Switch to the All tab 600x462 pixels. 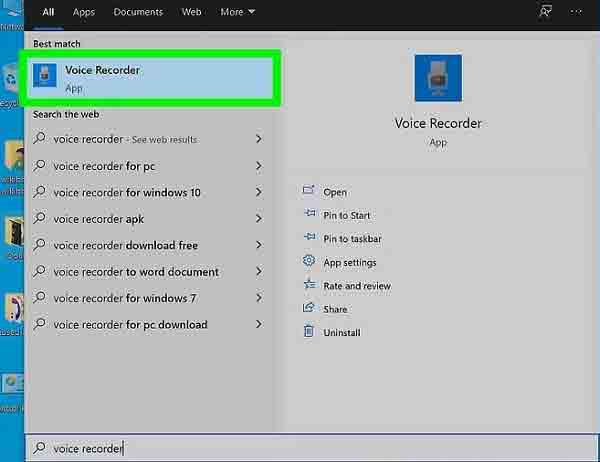[x=48, y=12]
